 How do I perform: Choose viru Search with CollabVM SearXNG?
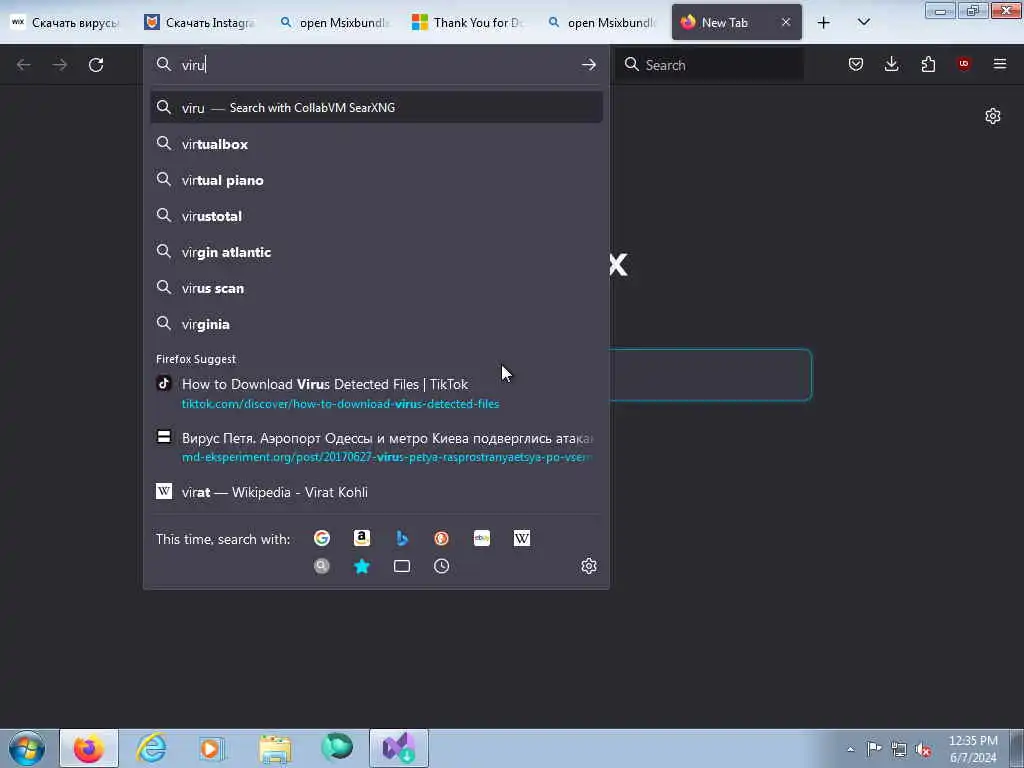pyautogui.click(x=376, y=108)
